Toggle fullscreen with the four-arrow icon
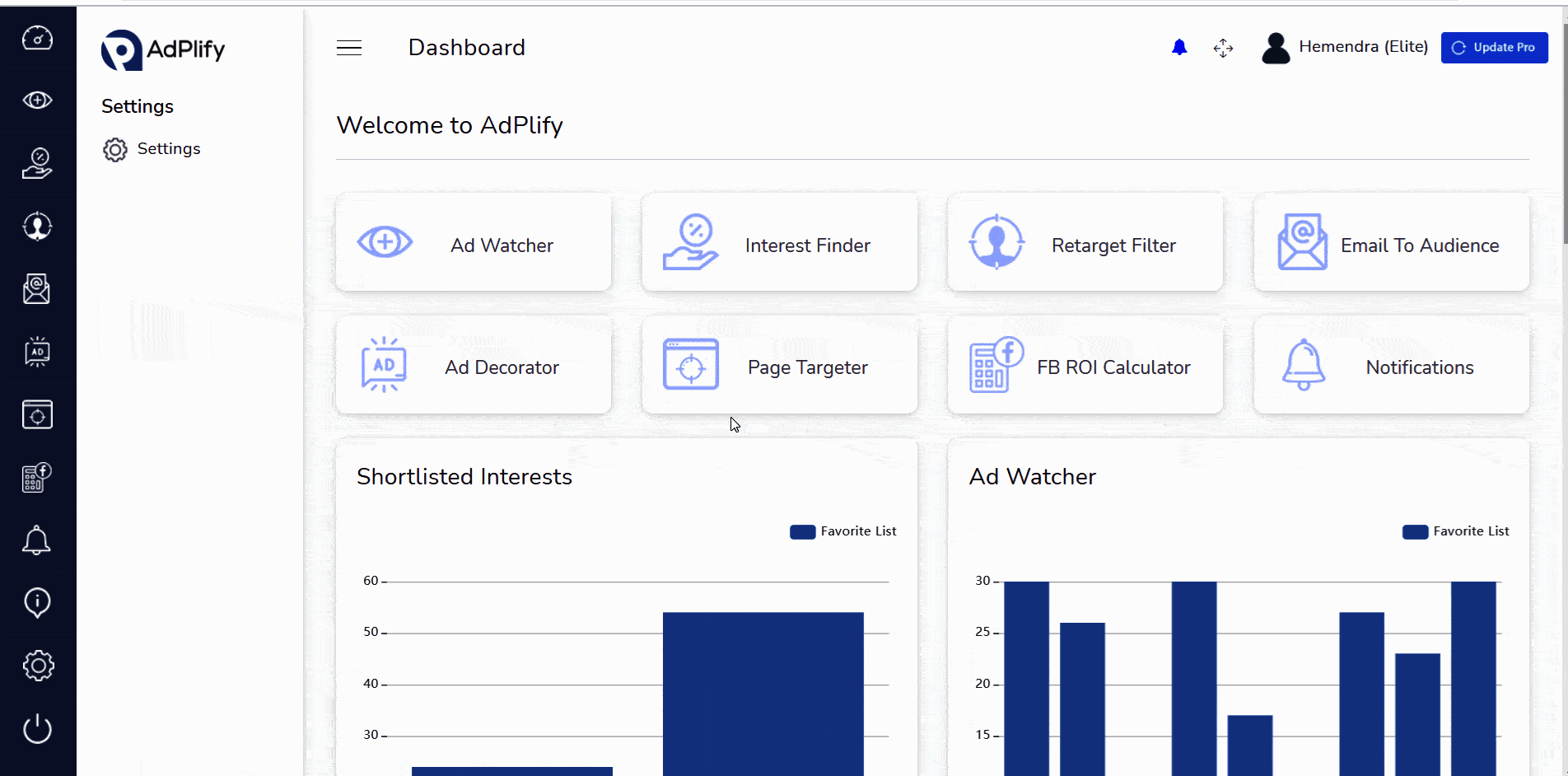Image resolution: width=1568 pixels, height=776 pixels. click(x=1223, y=48)
